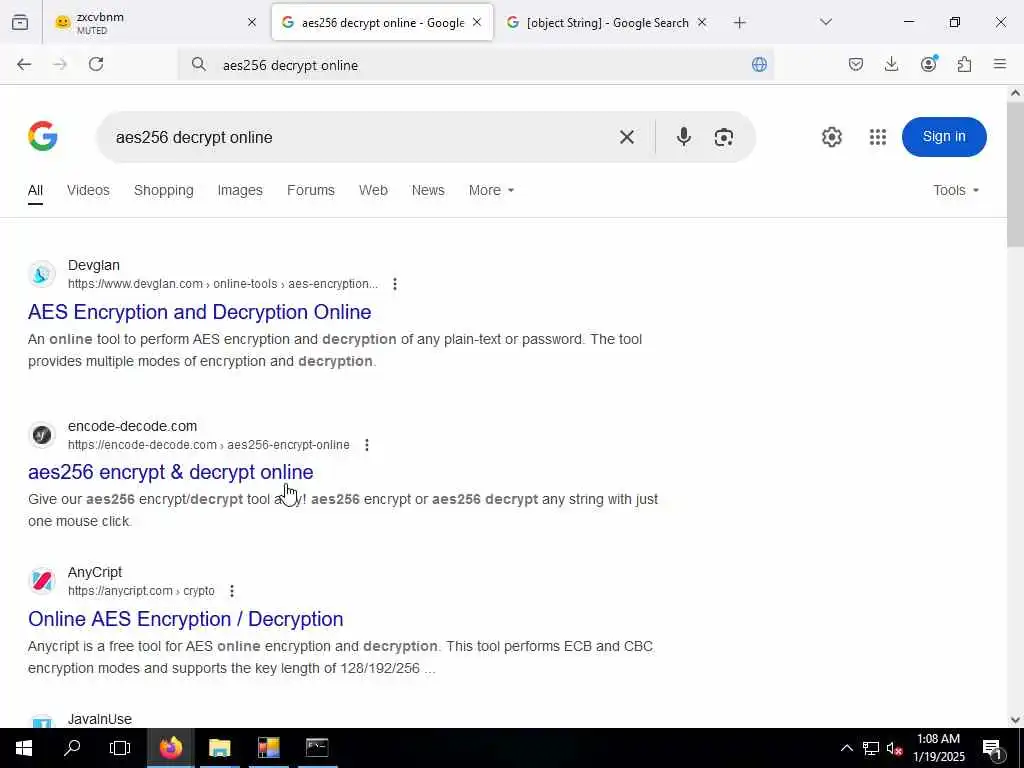Viewport: 1024px width, 768px height.
Task: Select the Web search filter
Action: pyautogui.click(x=373, y=190)
